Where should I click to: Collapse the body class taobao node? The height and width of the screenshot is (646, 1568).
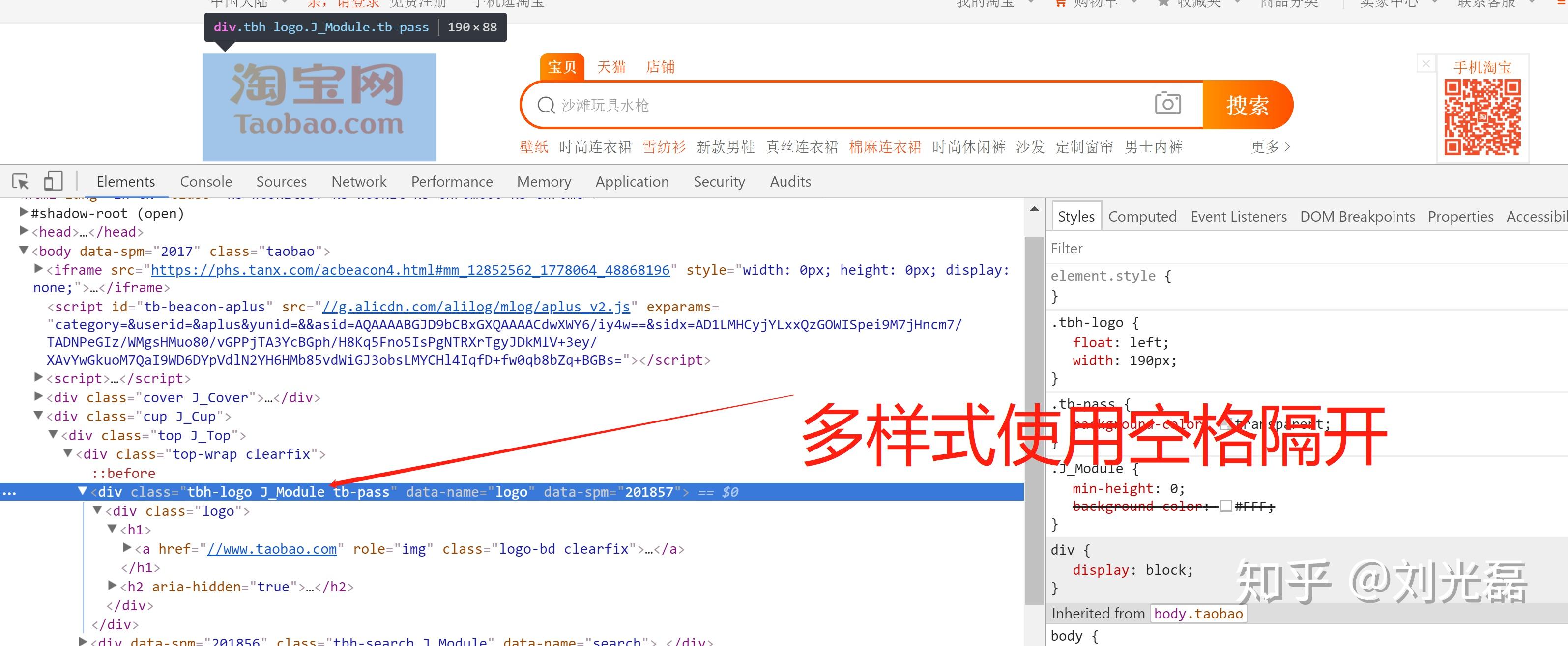(x=24, y=250)
